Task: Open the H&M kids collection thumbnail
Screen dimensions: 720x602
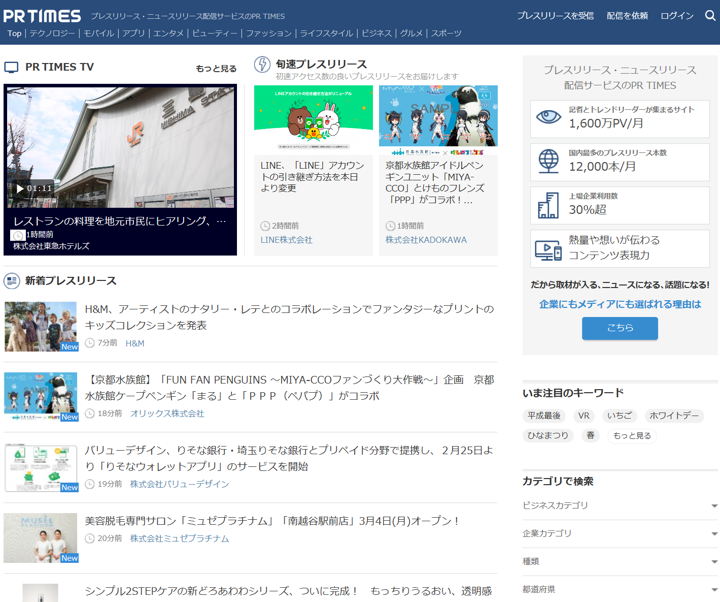Action: 41,326
